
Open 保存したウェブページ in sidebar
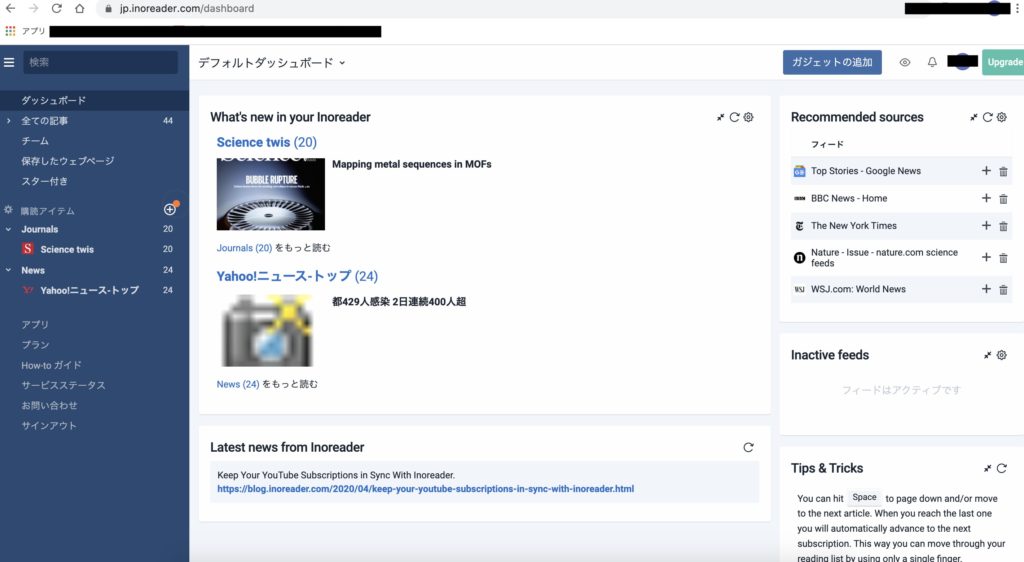(67, 161)
